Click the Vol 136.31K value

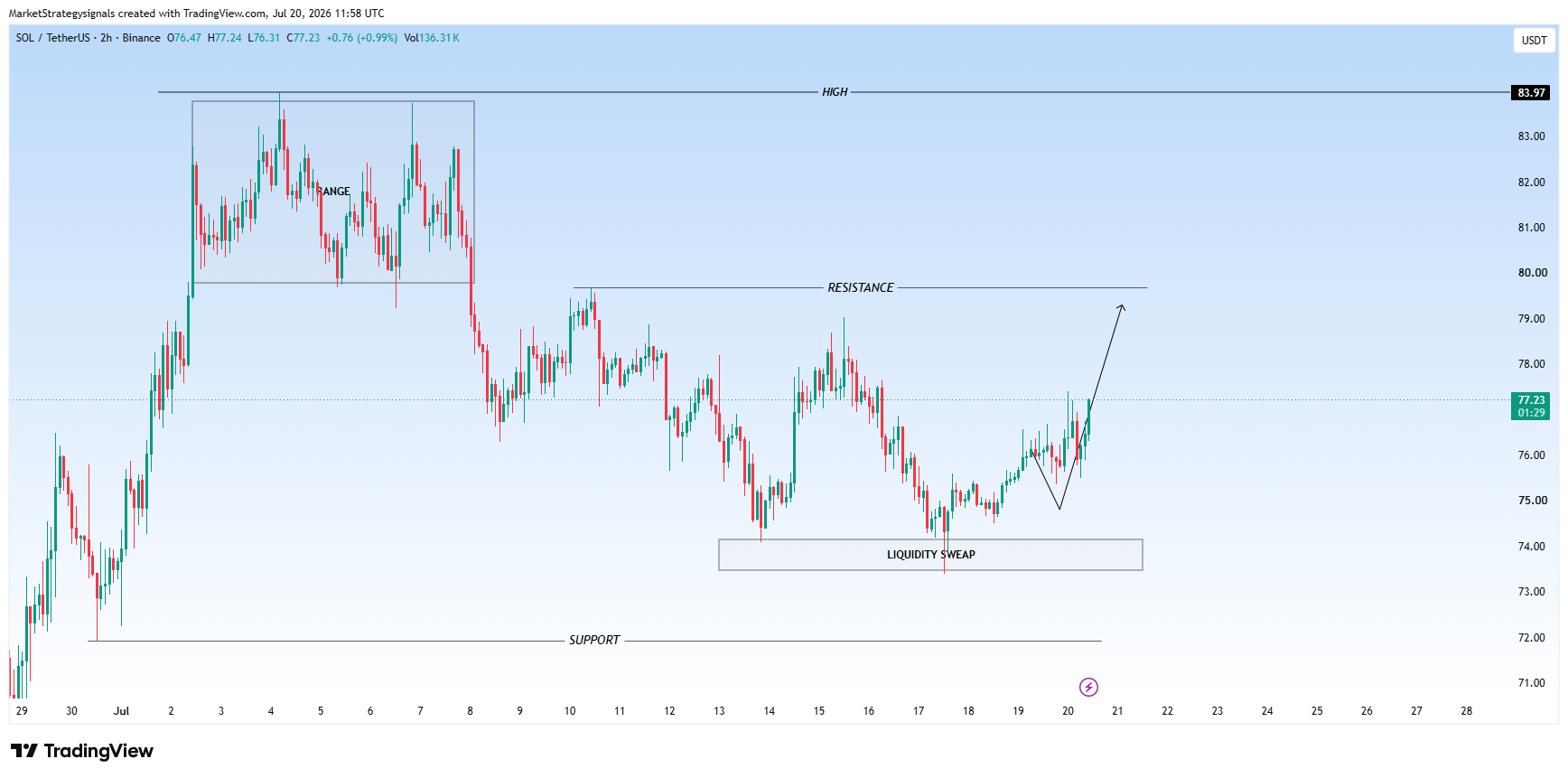pos(432,38)
